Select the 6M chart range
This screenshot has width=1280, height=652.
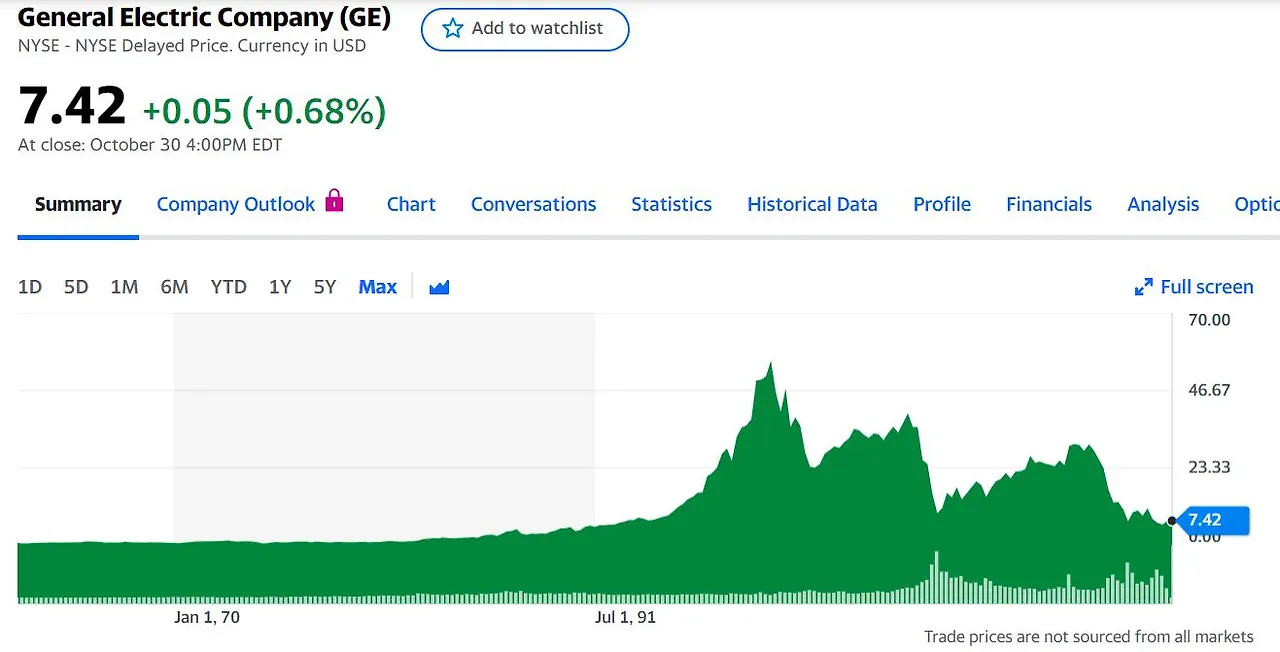pyautogui.click(x=174, y=287)
